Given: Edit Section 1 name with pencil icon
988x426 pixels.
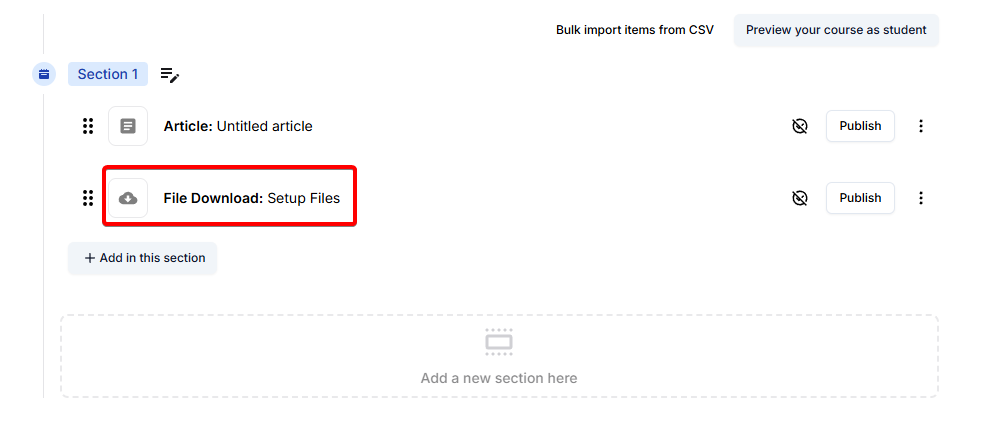Looking at the screenshot, I should coord(170,74).
